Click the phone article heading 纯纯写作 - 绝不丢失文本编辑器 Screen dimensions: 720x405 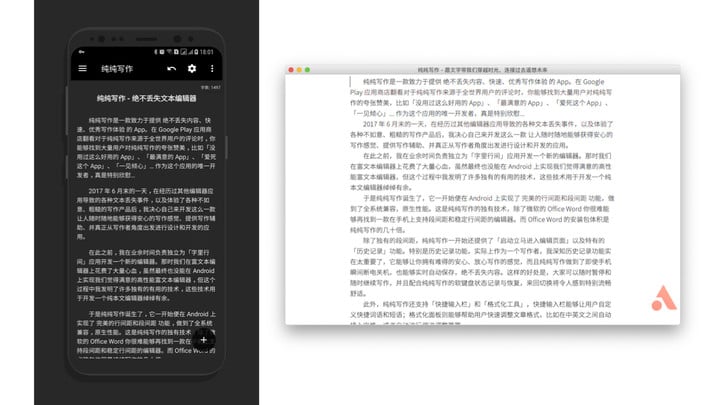coord(146,98)
